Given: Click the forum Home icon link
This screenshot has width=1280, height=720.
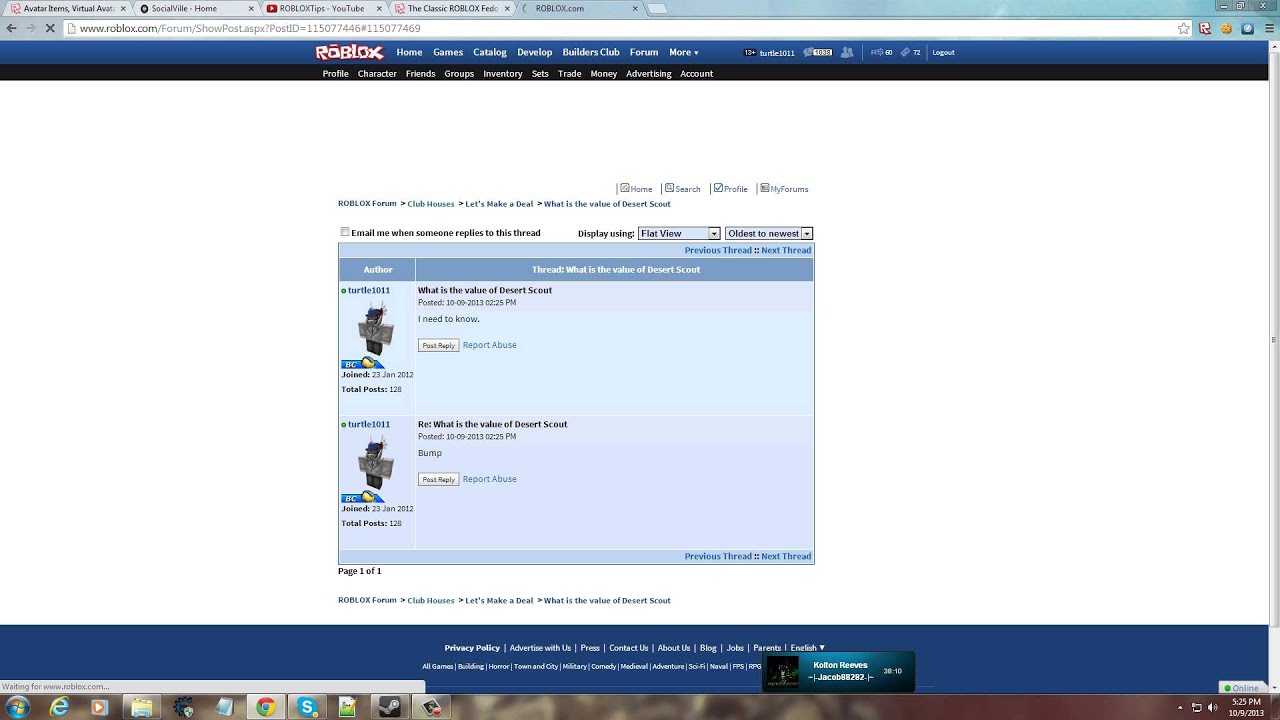Looking at the screenshot, I should (636, 188).
